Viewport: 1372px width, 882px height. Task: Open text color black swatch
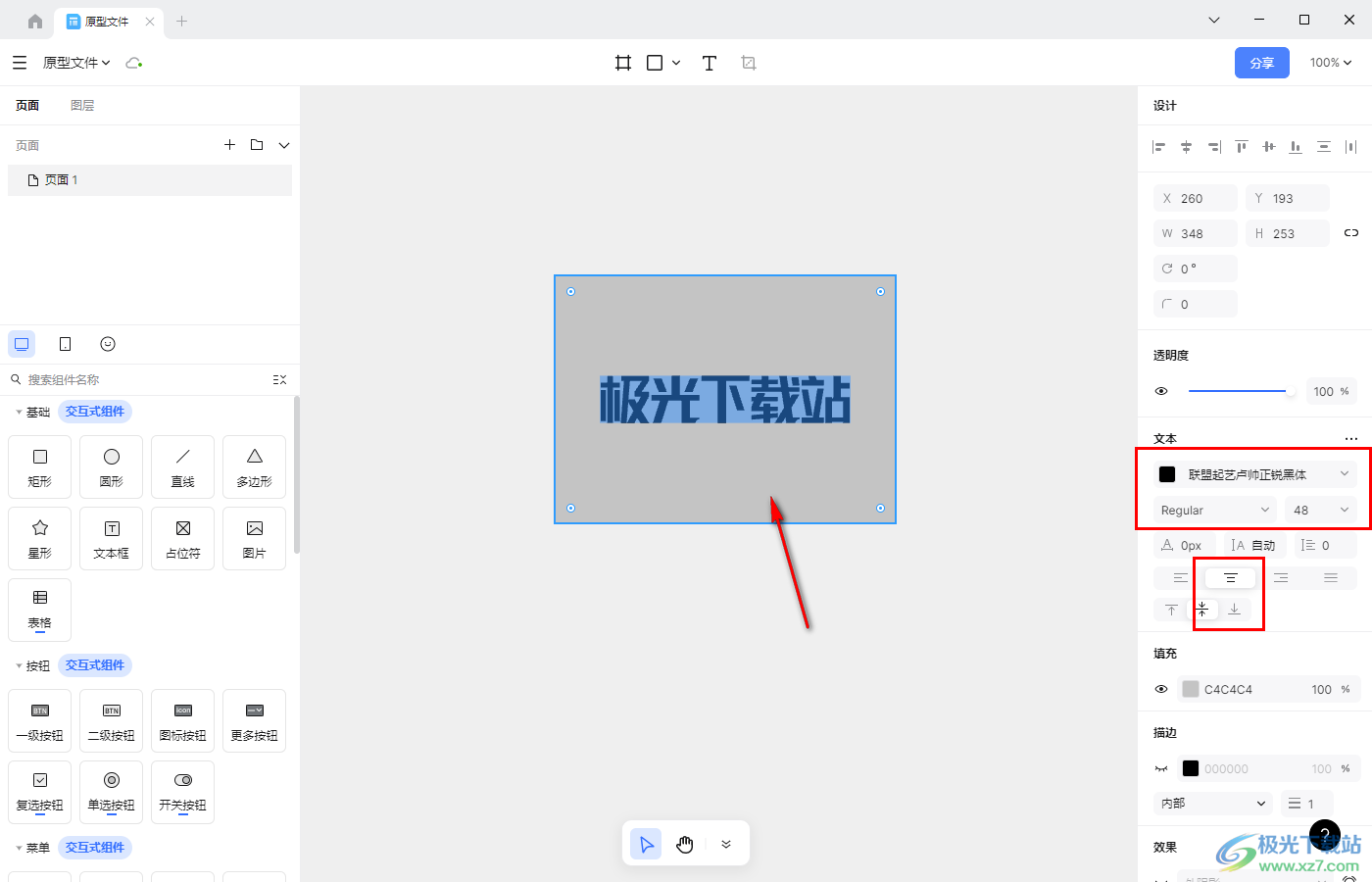point(1167,474)
